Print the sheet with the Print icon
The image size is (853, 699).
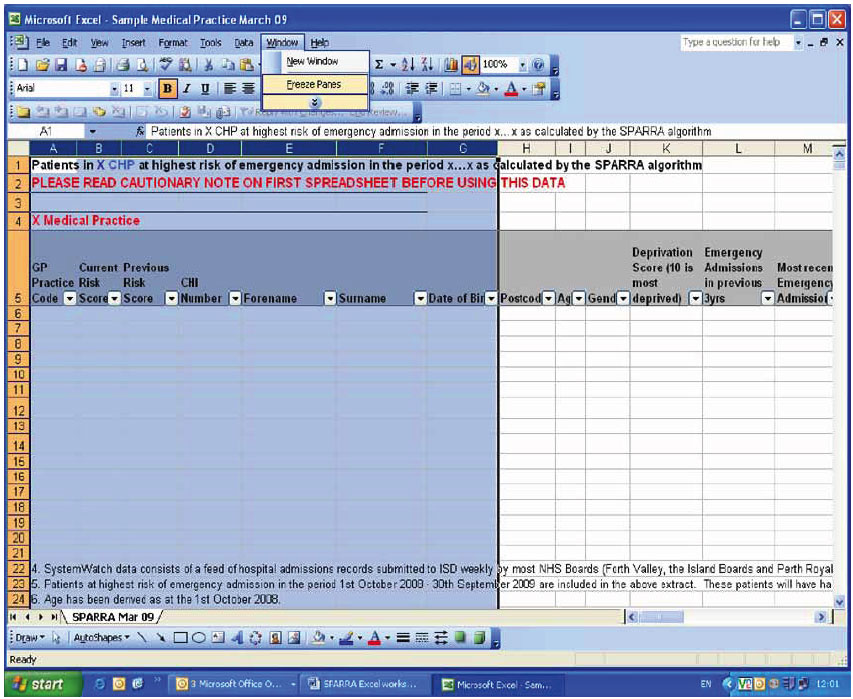(x=123, y=65)
